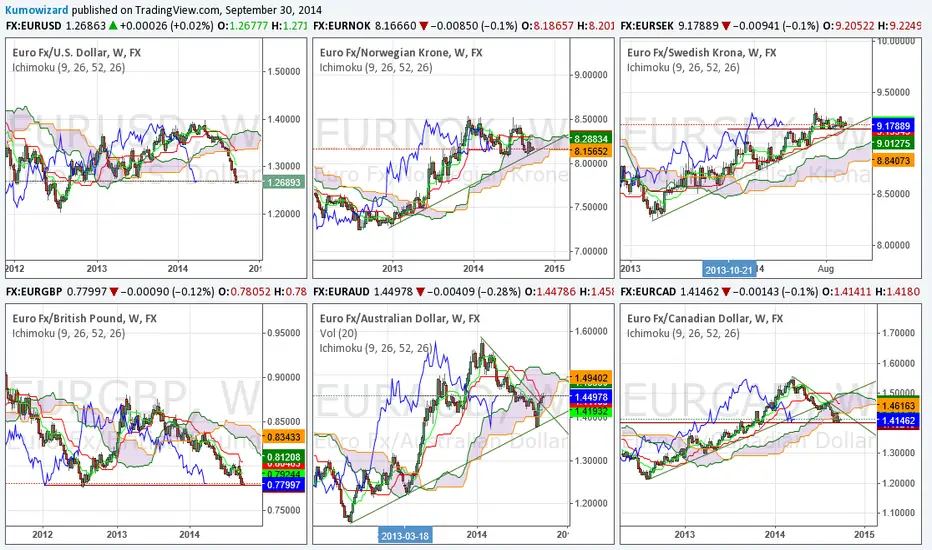Click the orange 1.46163 price tag
This screenshot has height=550, width=932.
click(898, 406)
